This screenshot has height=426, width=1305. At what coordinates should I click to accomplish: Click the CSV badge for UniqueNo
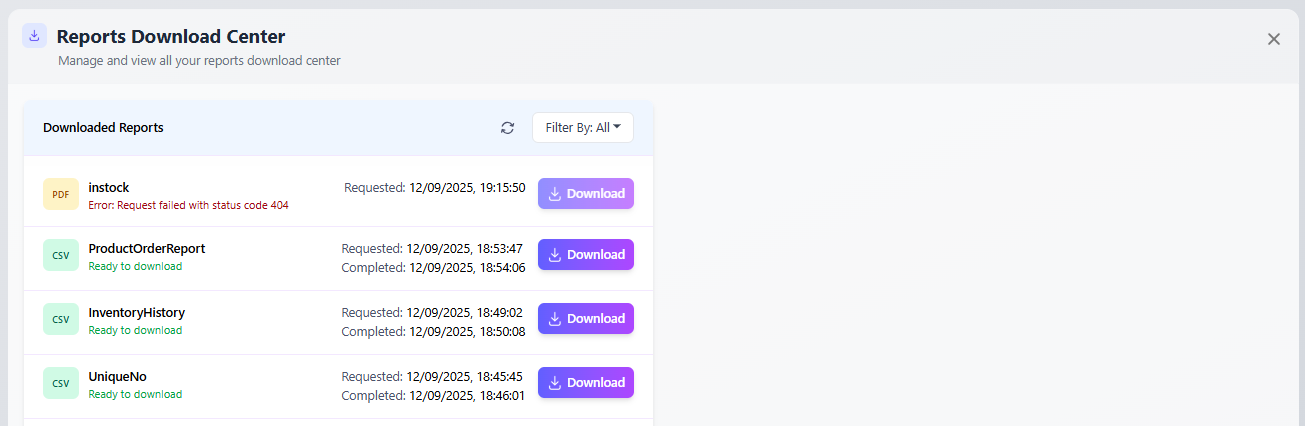coord(61,383)
